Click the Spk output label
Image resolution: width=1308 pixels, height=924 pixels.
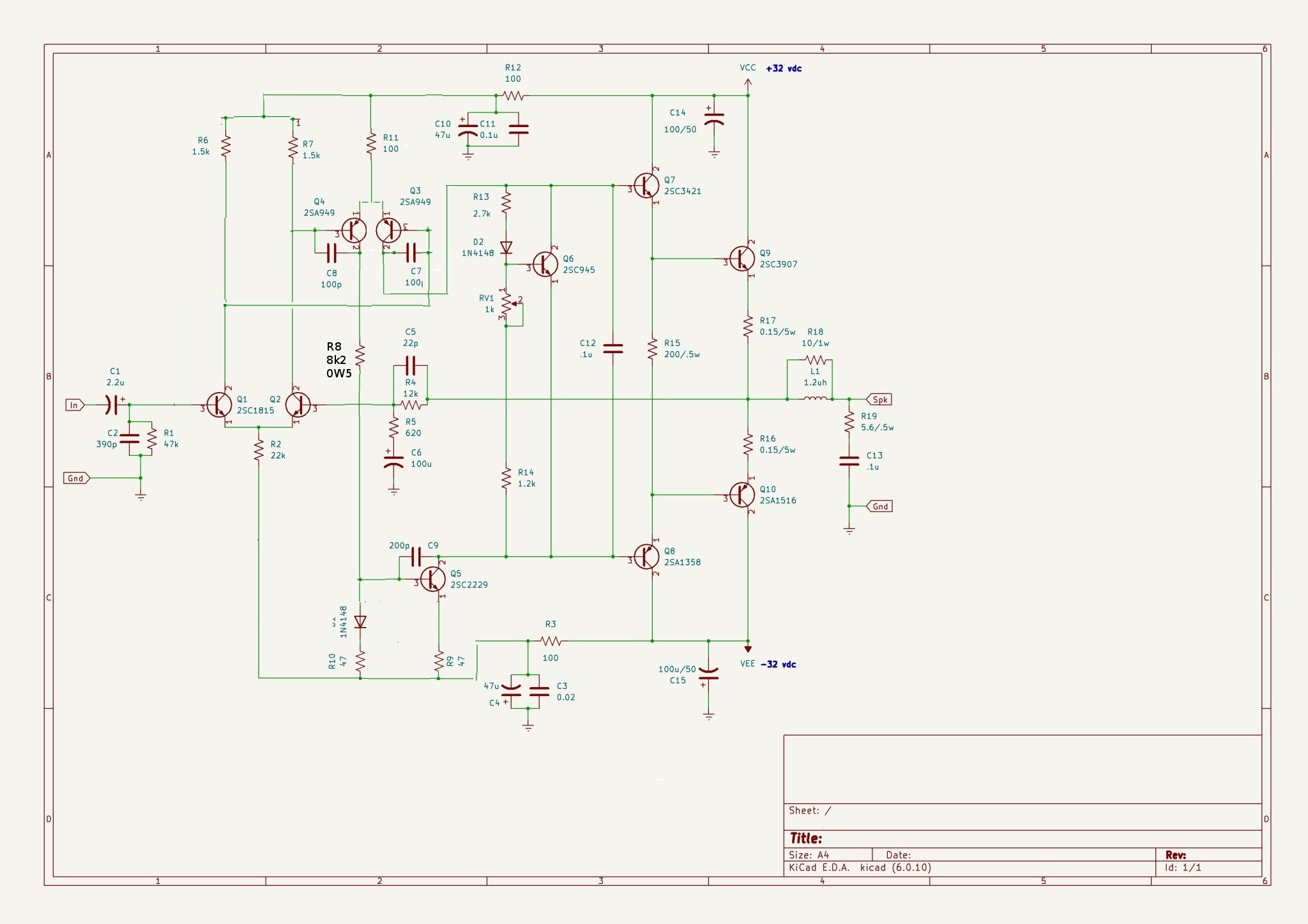click(x=879, y=399)
